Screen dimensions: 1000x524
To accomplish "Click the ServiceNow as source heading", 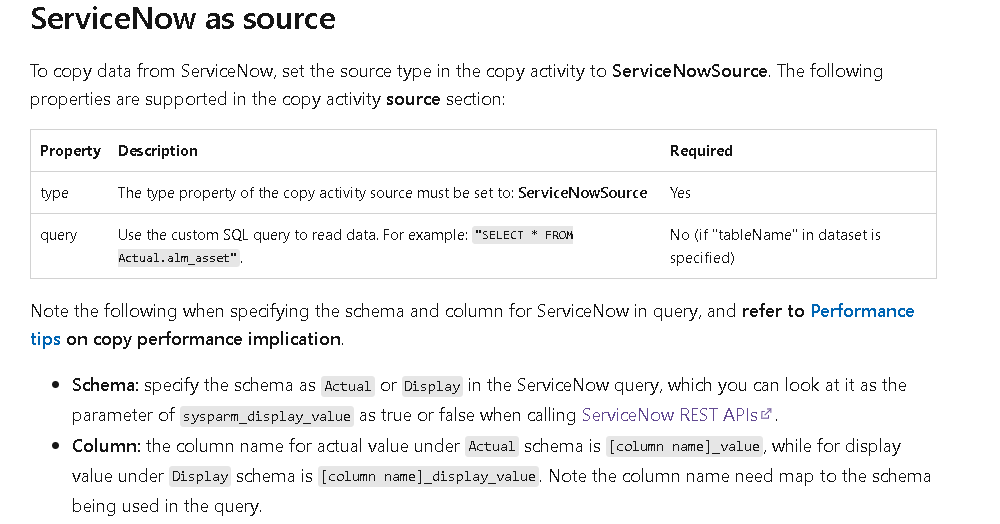I will click(x=183, y=18).
